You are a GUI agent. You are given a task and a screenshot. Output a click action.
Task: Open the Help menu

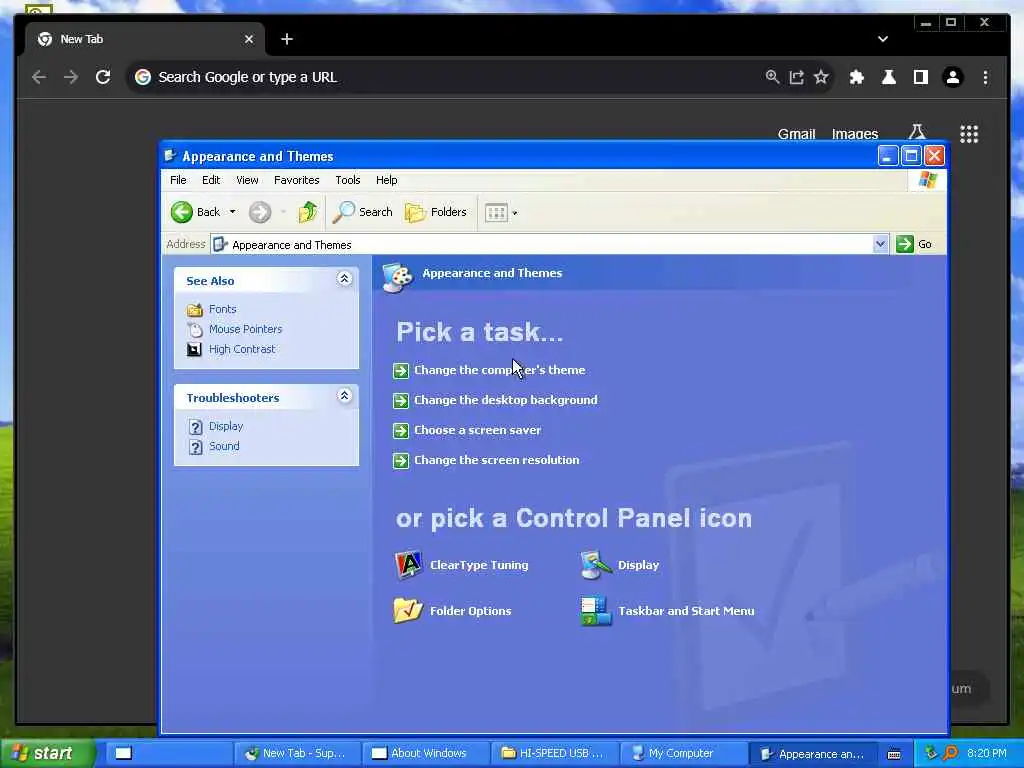pos(386,180)
